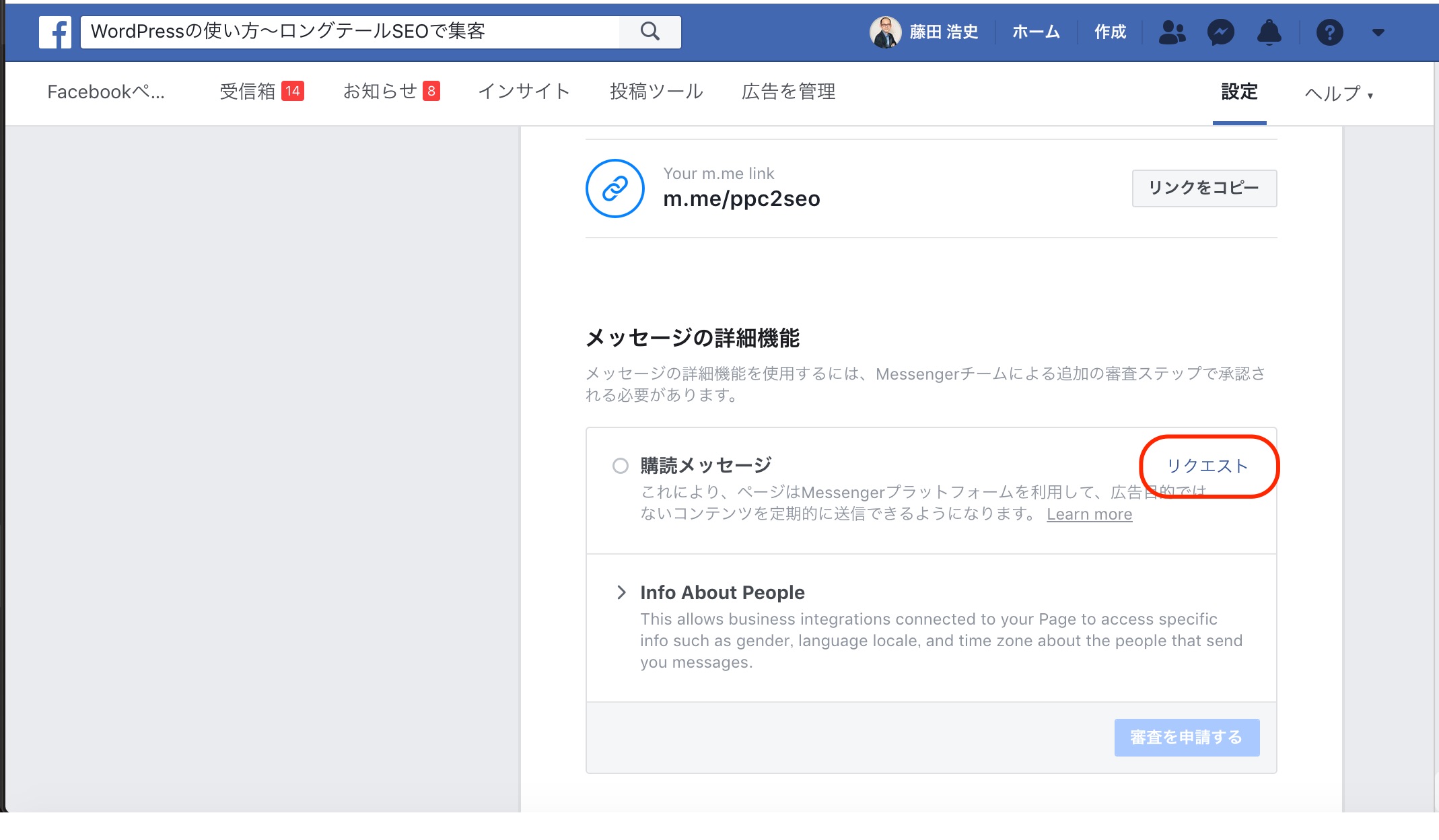Open the 投稿ツール tab
Screen dimensions: 1439x840
click(656, 92)
